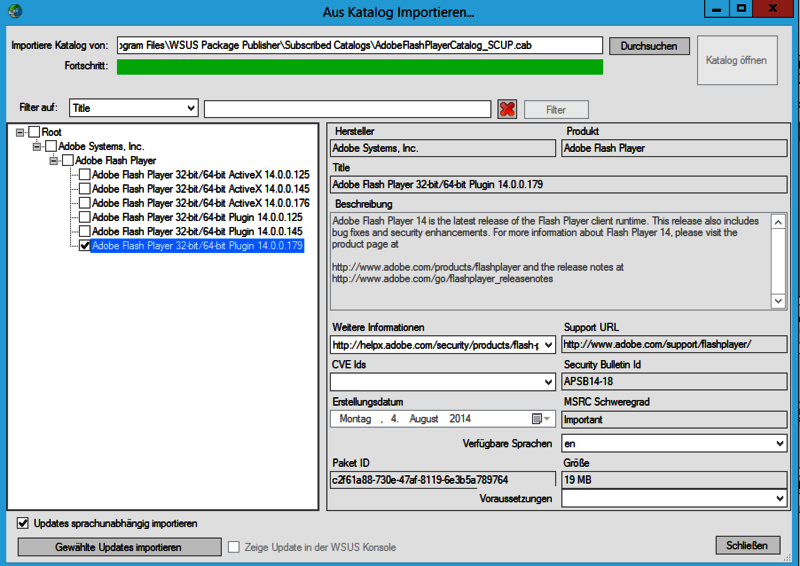Check Plugin 14.0.0.125 update checkbox
The image size is (800, 566).
point(85,217)
